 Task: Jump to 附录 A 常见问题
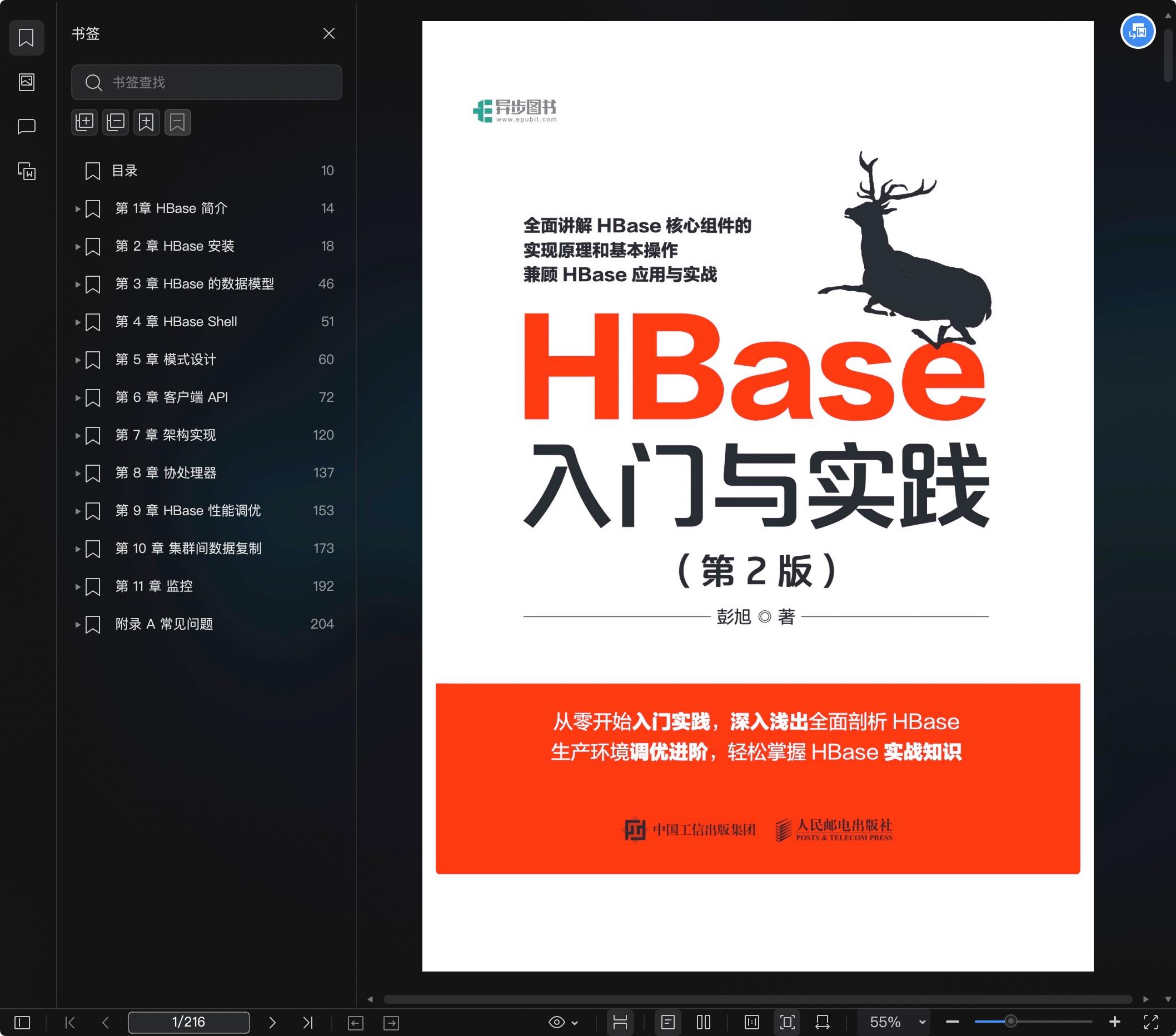[x=164, y=624]
